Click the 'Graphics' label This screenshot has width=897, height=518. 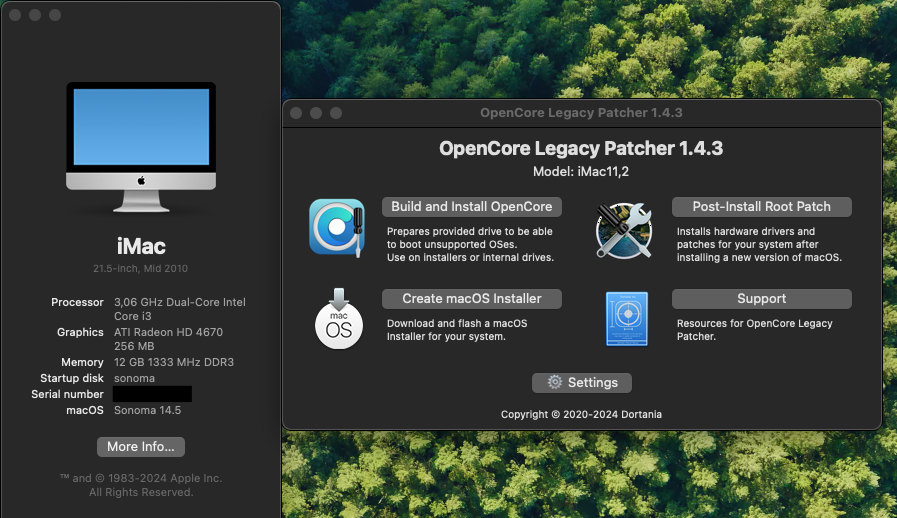pyautogui.click(x=80, y=333)
